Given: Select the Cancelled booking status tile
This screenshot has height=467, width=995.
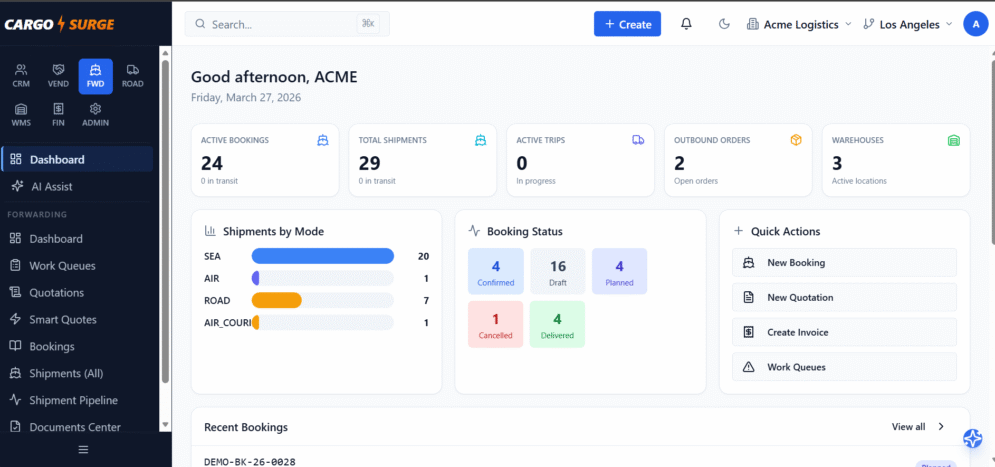Looking at the screenshot, I should click(496, 324).
